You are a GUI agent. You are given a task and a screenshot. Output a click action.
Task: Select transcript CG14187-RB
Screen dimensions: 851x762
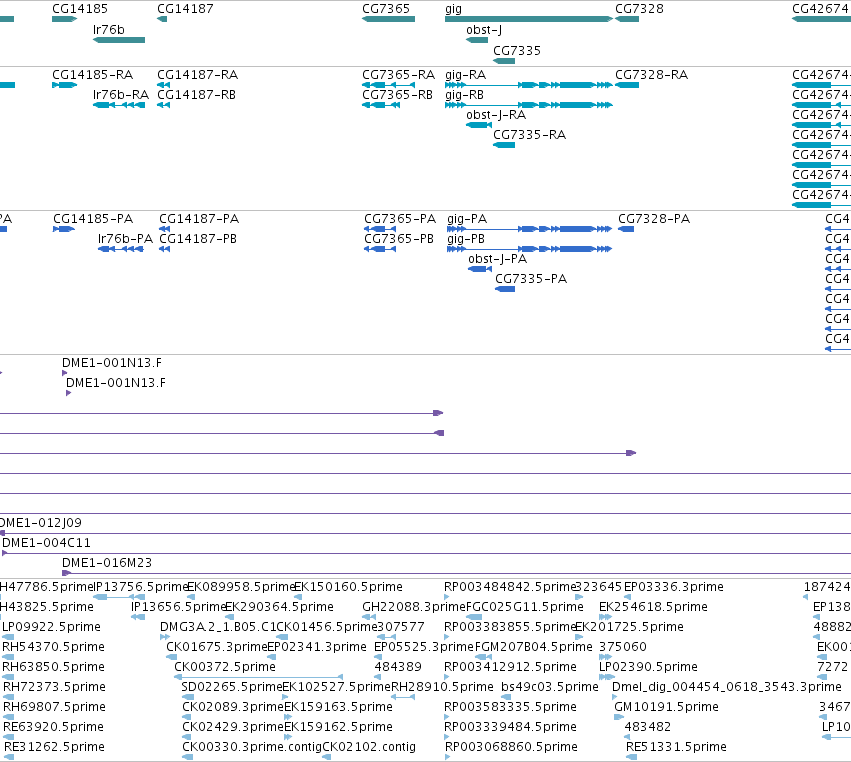click(x=196, y=94)
